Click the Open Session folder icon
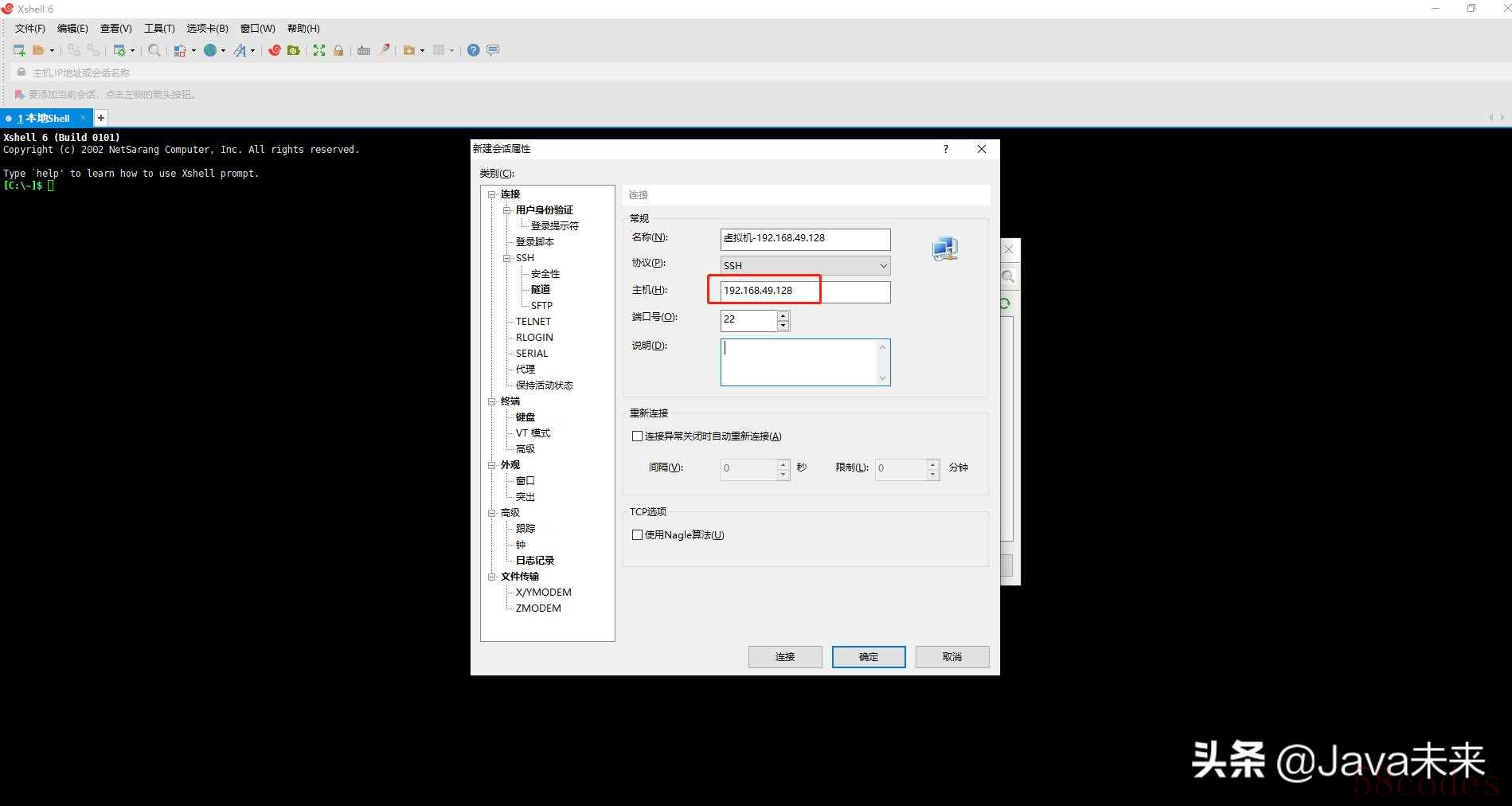The image size is (1512, 806). coord(38,50)
